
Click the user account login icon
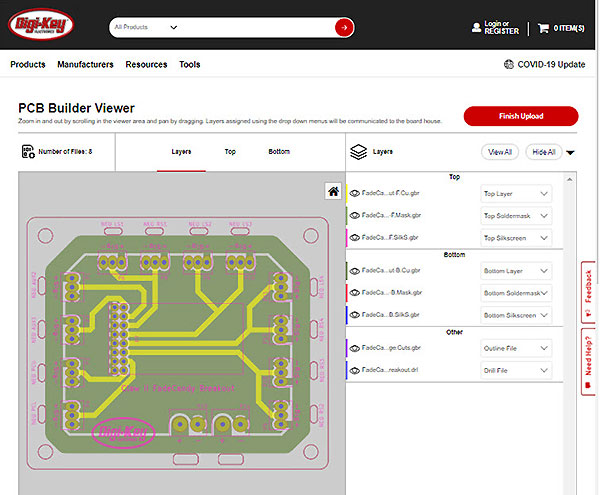click(x=474, y=28)
